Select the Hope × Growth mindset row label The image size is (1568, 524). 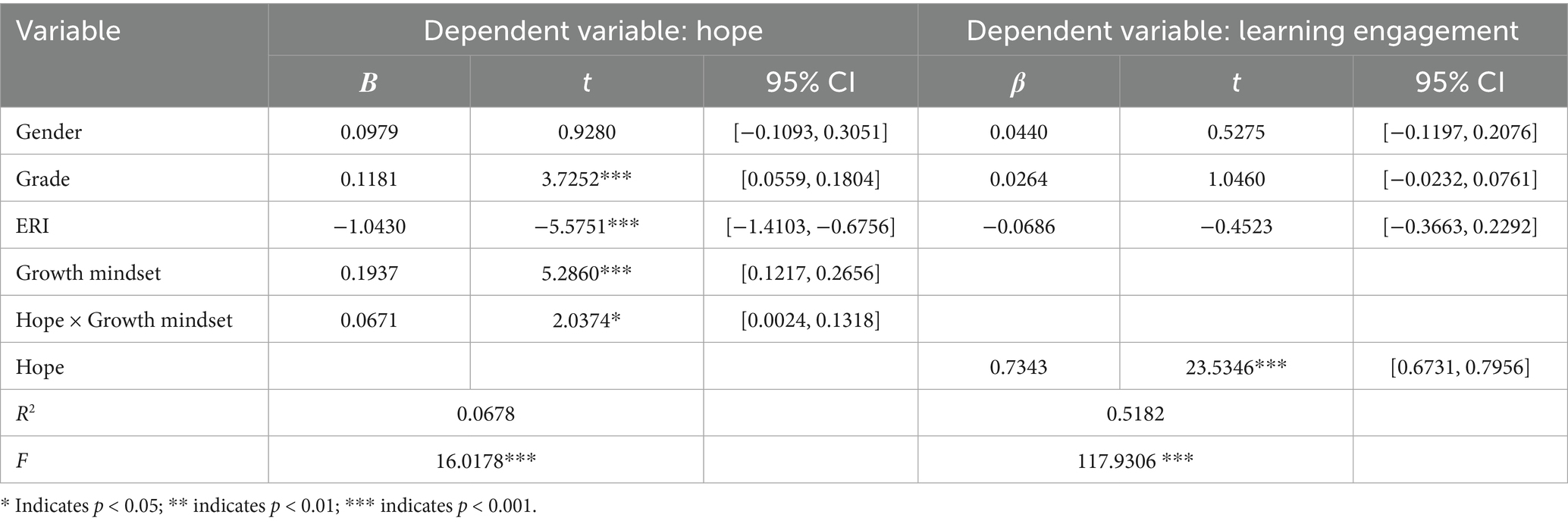124,320
